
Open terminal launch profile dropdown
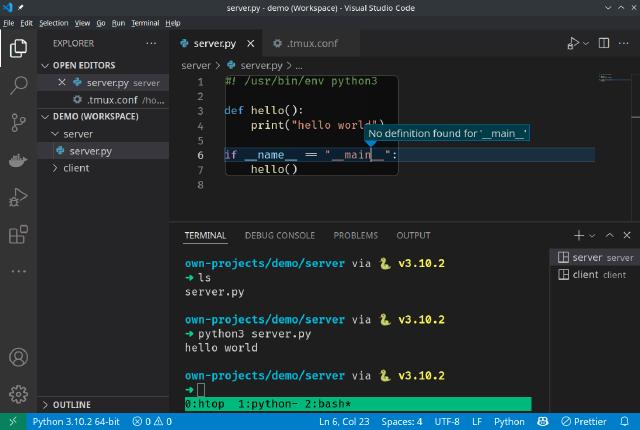[x=592, y=236]
